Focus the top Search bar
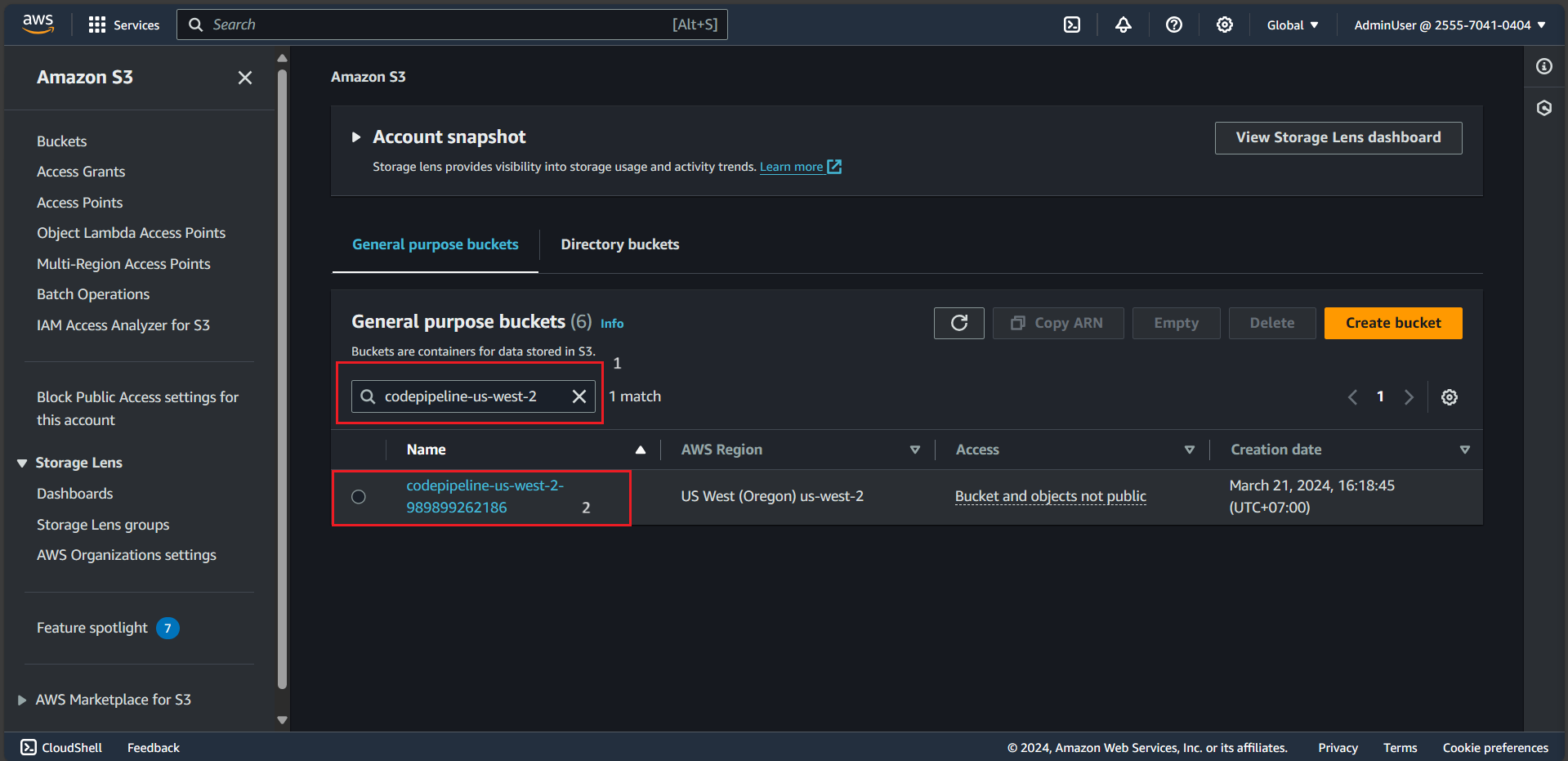The width and height of the screenshot is (1568, 761). click(452, 25)
